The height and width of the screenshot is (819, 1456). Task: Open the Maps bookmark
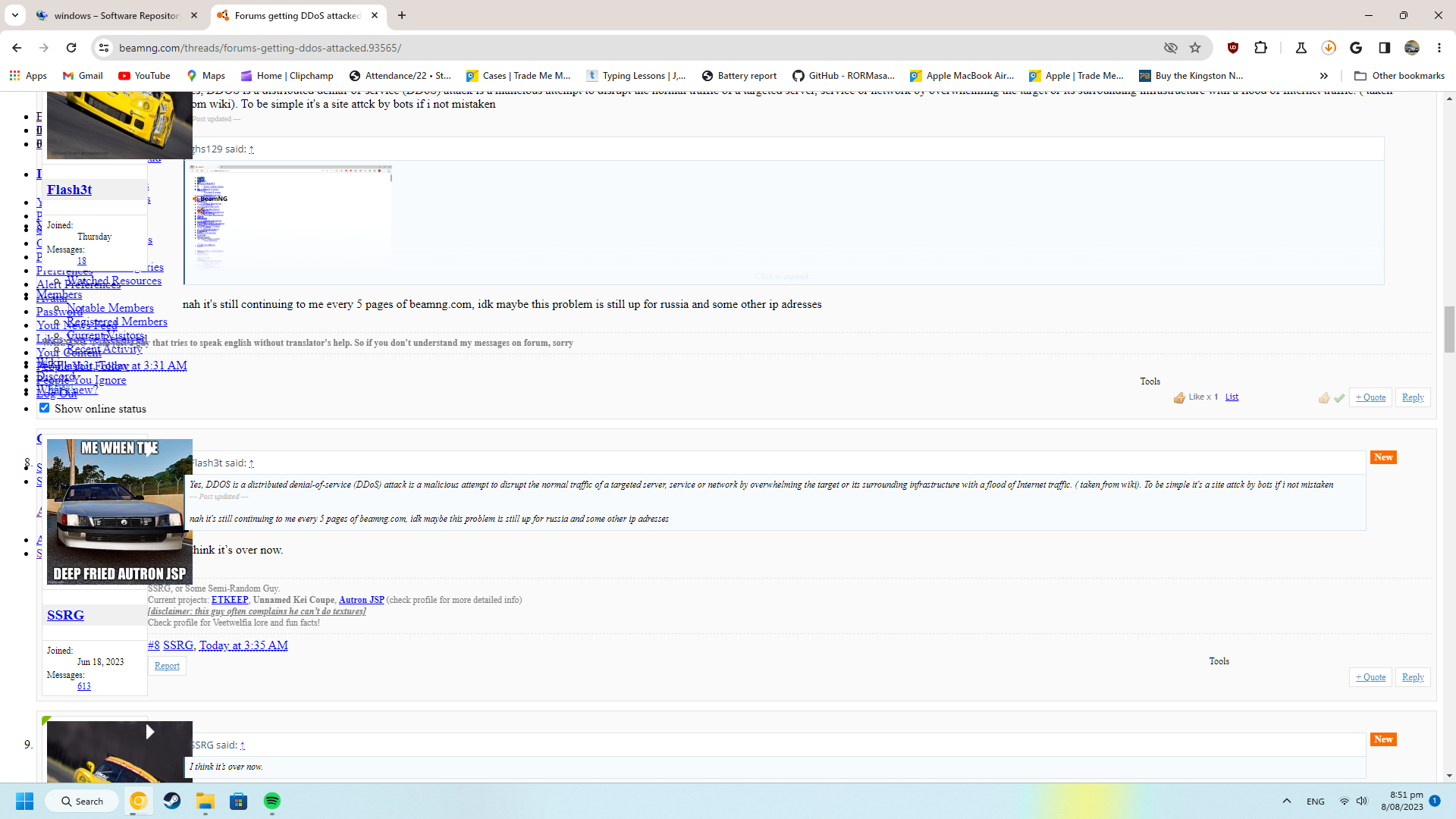(206, 76)
